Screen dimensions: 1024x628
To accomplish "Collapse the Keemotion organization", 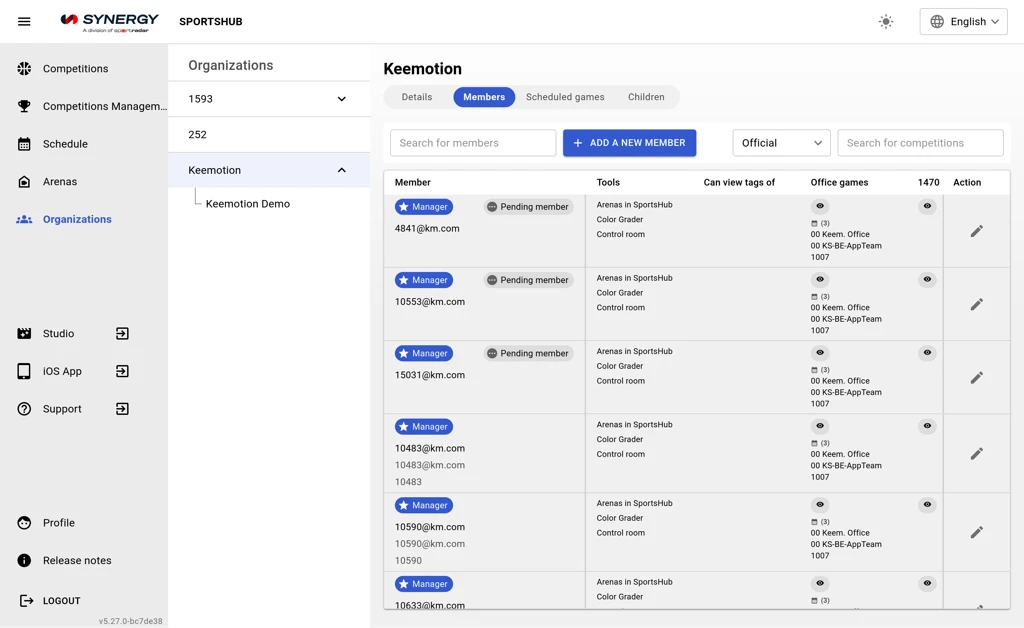I will coord(341,170).
